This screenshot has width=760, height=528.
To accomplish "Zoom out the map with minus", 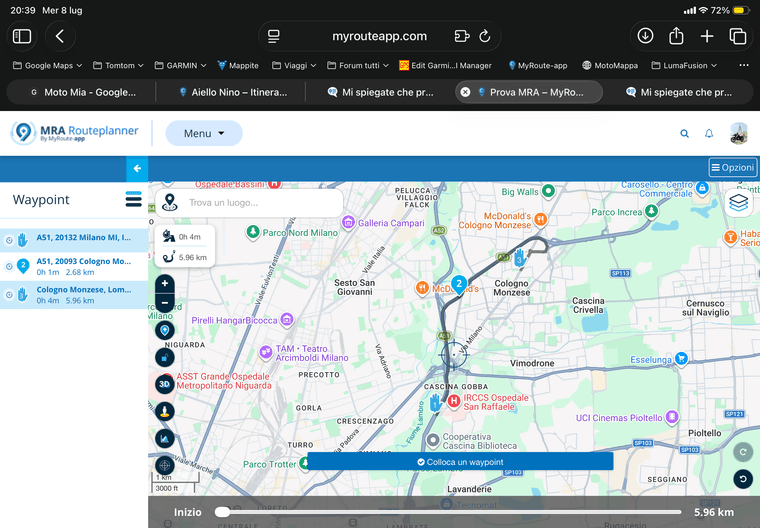I will 165,303.
